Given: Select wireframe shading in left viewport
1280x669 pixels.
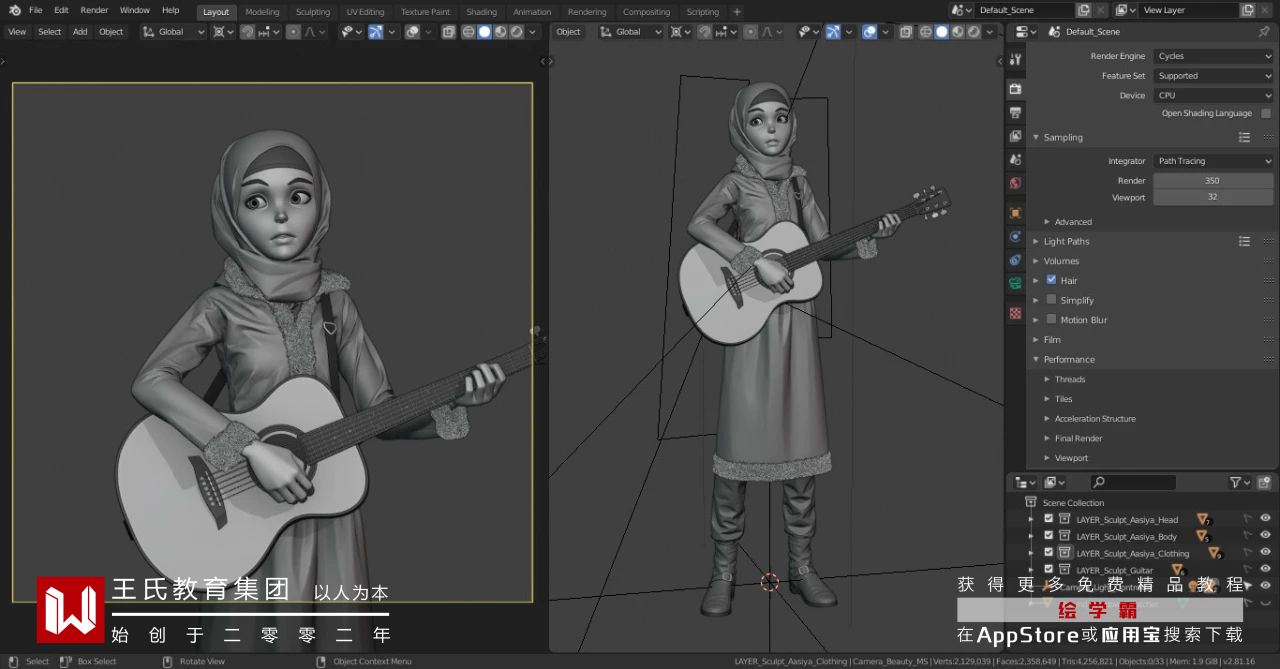Looking at the screenshot, I should pos(469,32).
